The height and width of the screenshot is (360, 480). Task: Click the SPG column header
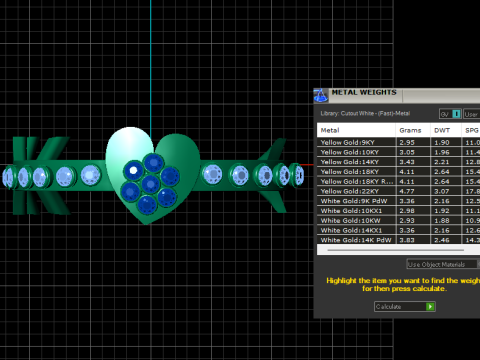[471, 130]
